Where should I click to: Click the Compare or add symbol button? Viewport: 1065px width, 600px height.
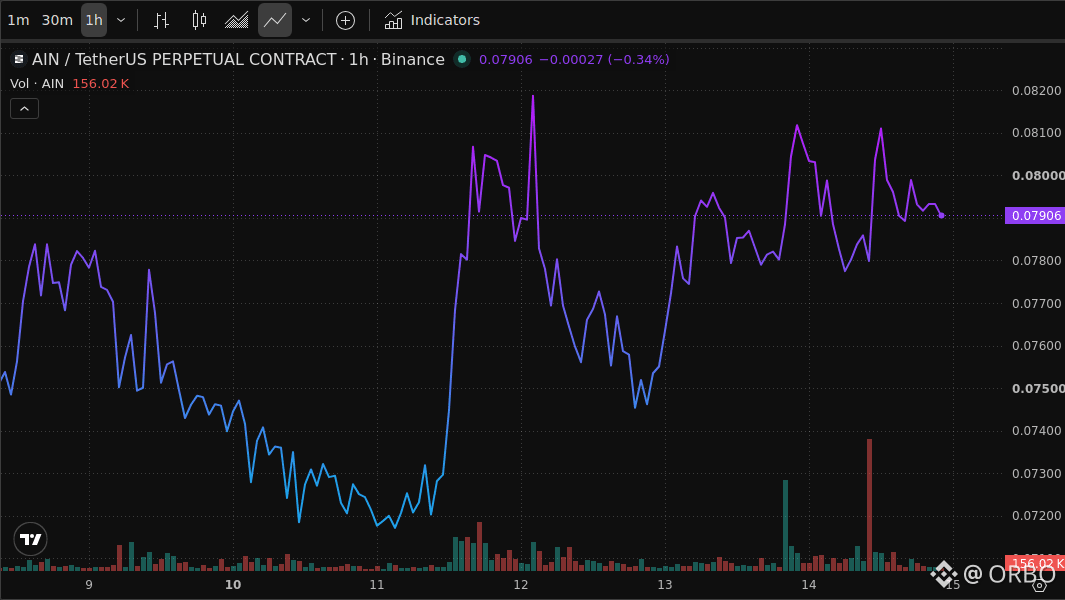click(x=345, y=20)
